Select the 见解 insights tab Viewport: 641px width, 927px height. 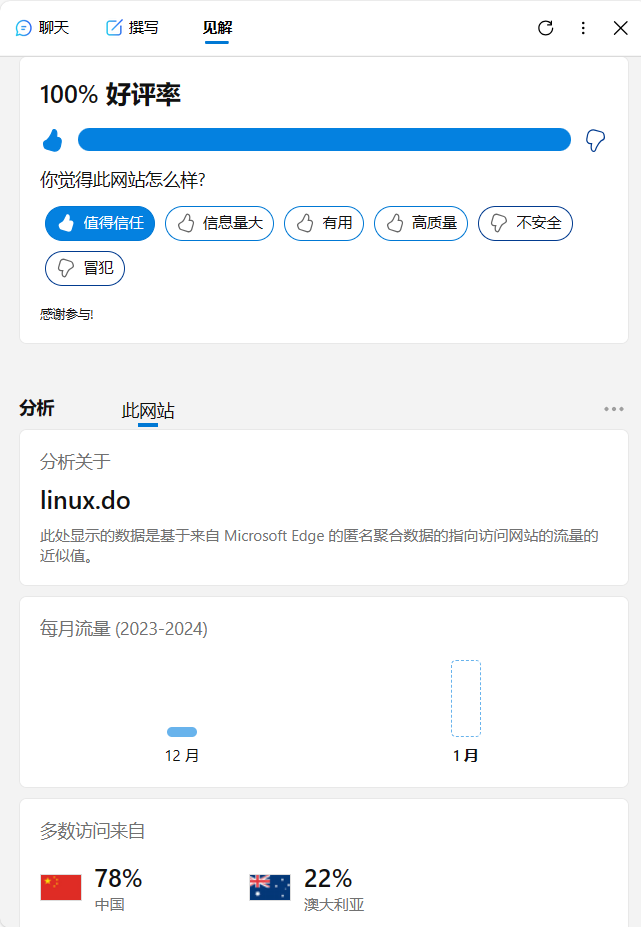pos(217,28)
